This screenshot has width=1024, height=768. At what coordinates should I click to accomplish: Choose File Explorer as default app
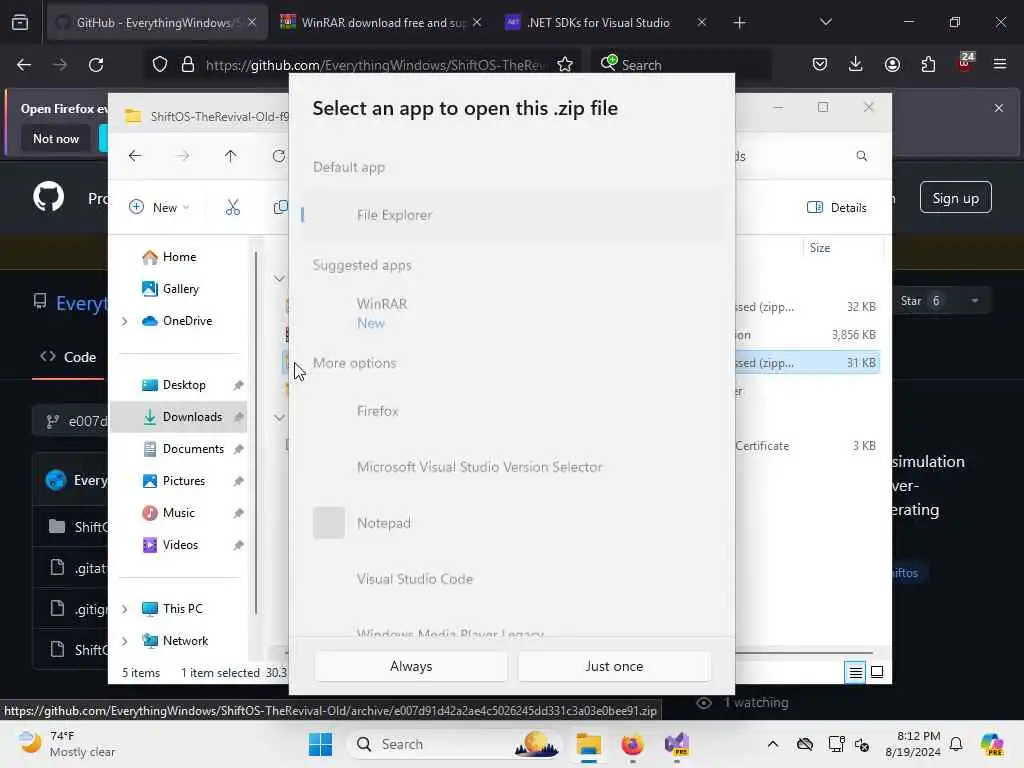pyautogui.click(x=513, y=215)
